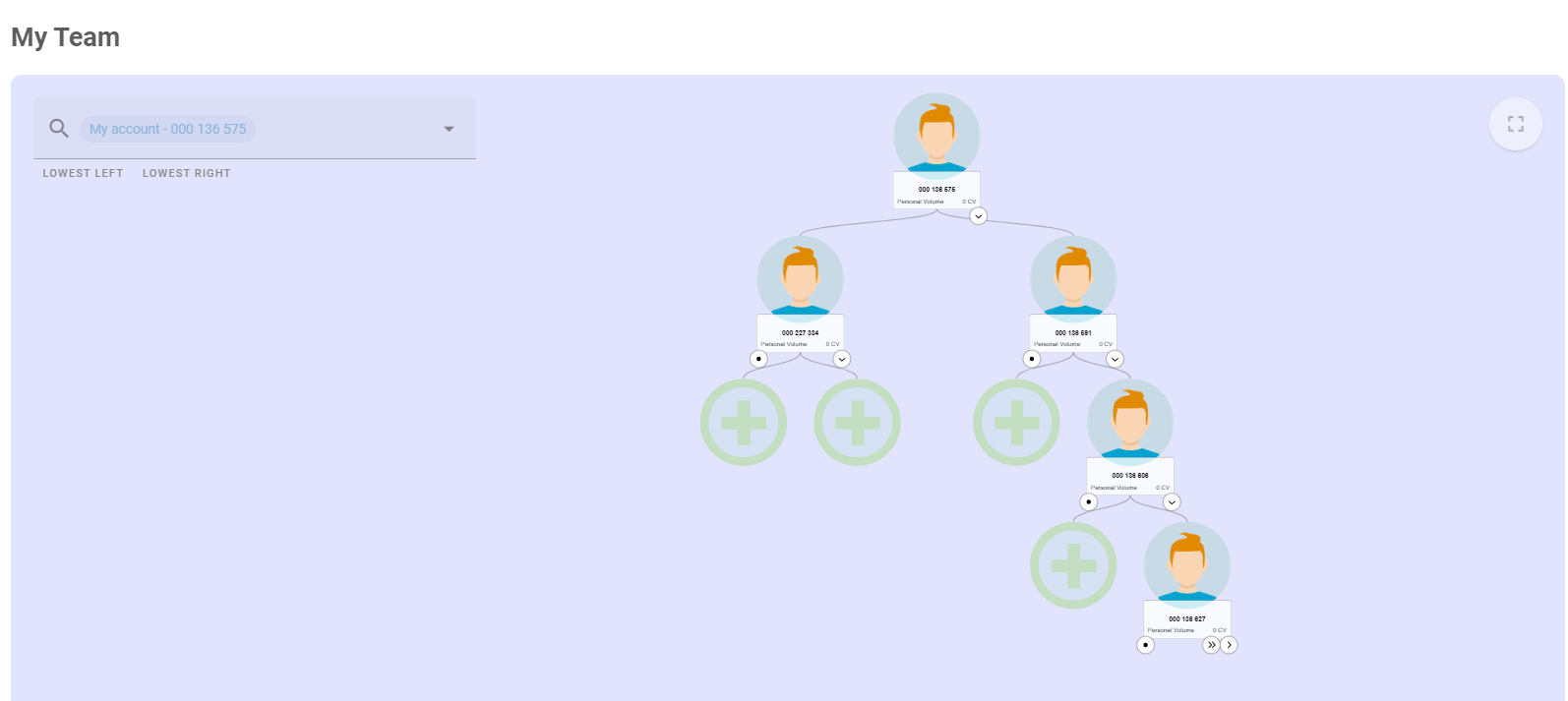Click the search magnifier icon
The height and width of the screenshot is (701, 1568).
click(x=59, y=129)
